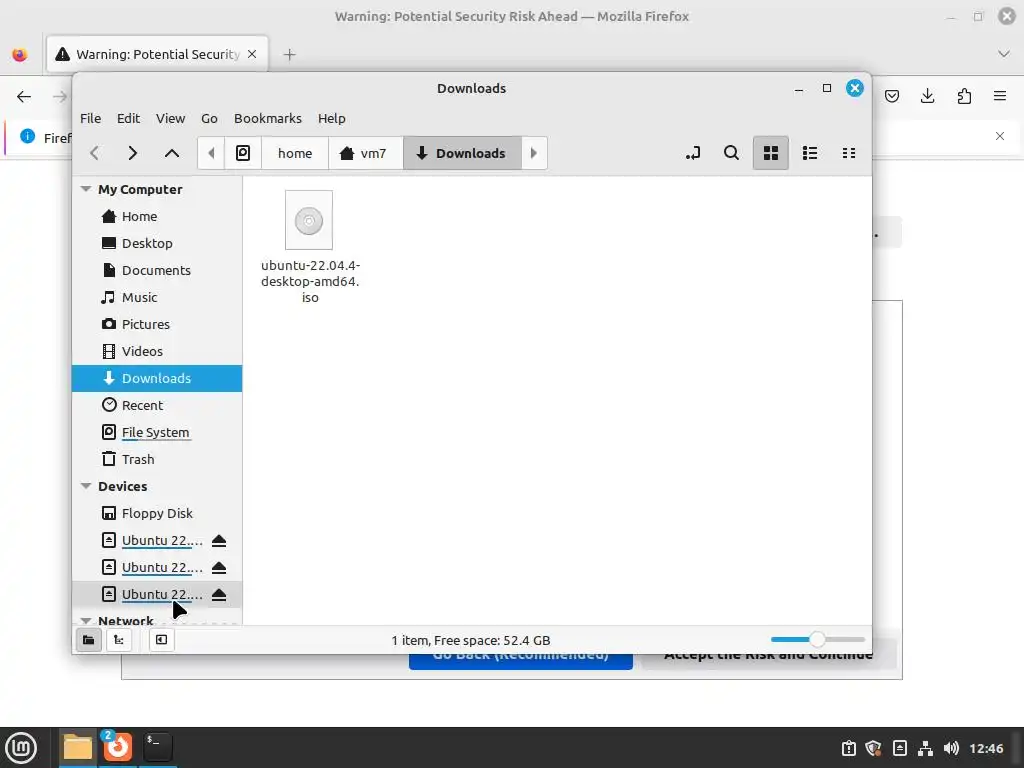This screenshot has width=1024, height=768.
Task: Open Trash in the sidebar
Action: tap(157, 459)
